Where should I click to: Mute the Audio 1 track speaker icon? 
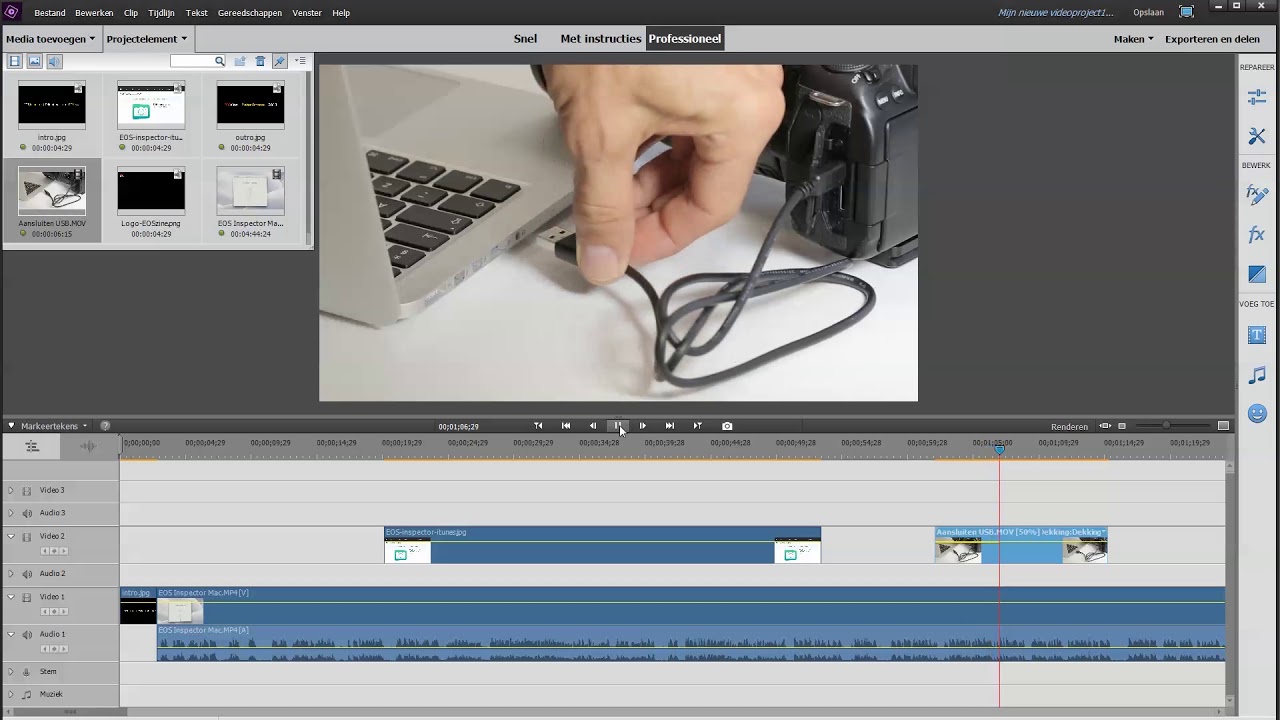point(27,634)
